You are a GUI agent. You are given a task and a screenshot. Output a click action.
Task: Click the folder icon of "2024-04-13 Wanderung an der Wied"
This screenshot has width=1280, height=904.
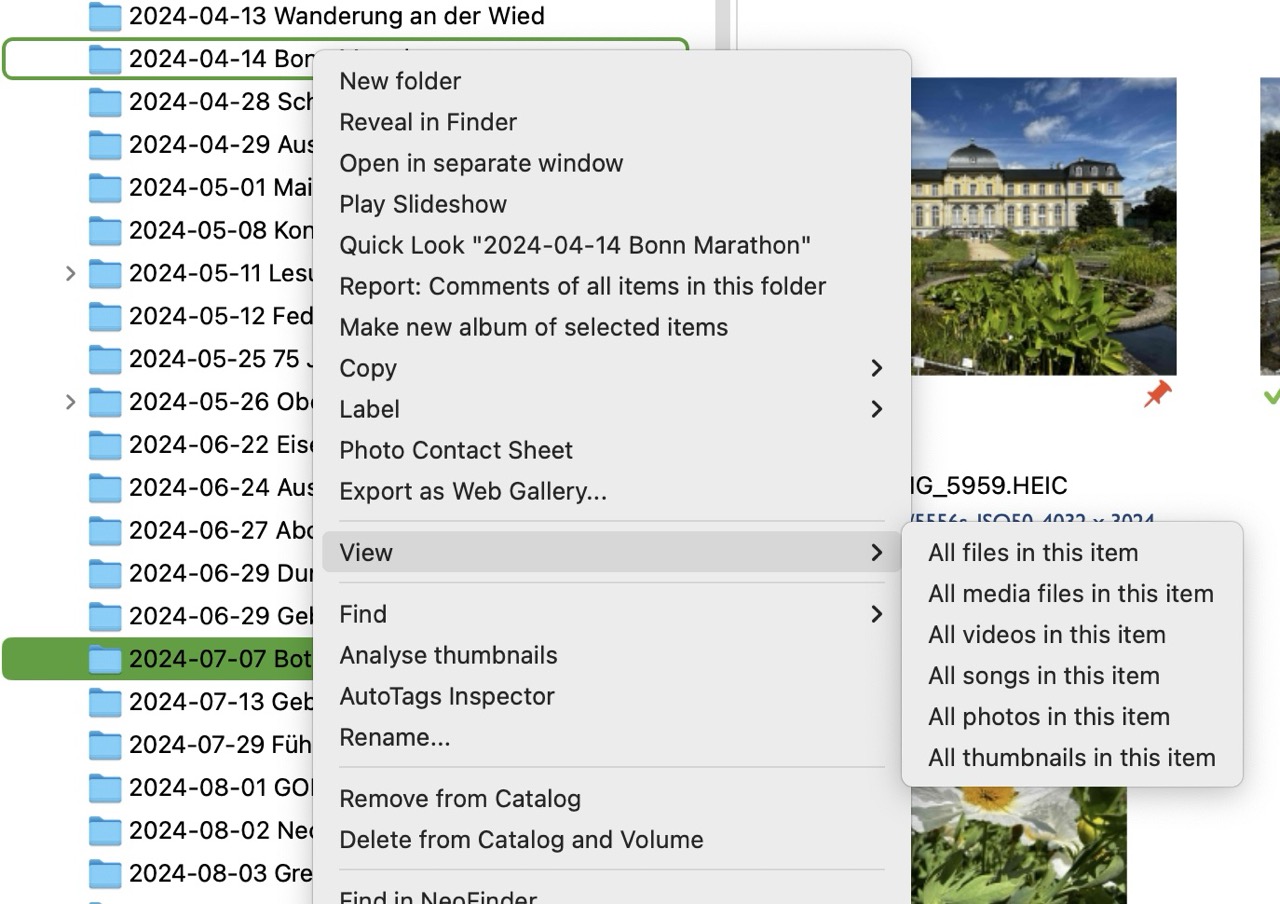pos(104,16)
